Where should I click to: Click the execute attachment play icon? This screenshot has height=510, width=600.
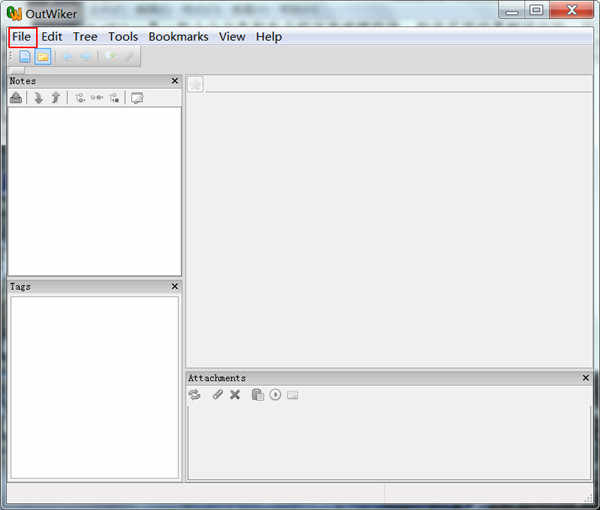tap(275, 394)
